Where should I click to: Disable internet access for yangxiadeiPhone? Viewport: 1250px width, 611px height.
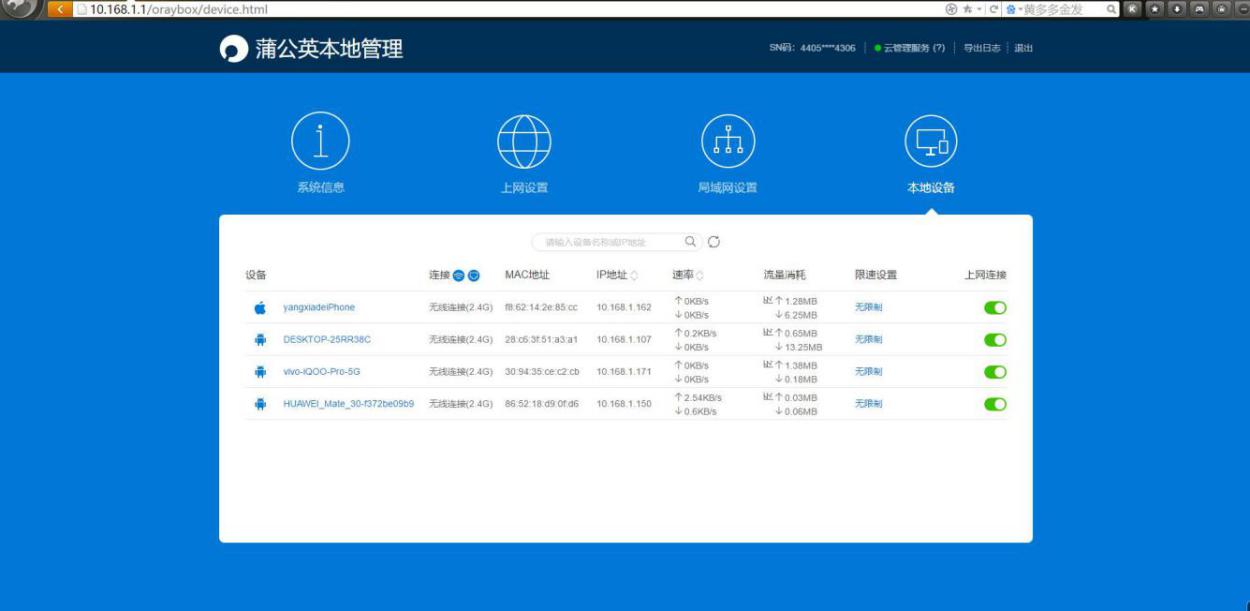coord(995,307)
